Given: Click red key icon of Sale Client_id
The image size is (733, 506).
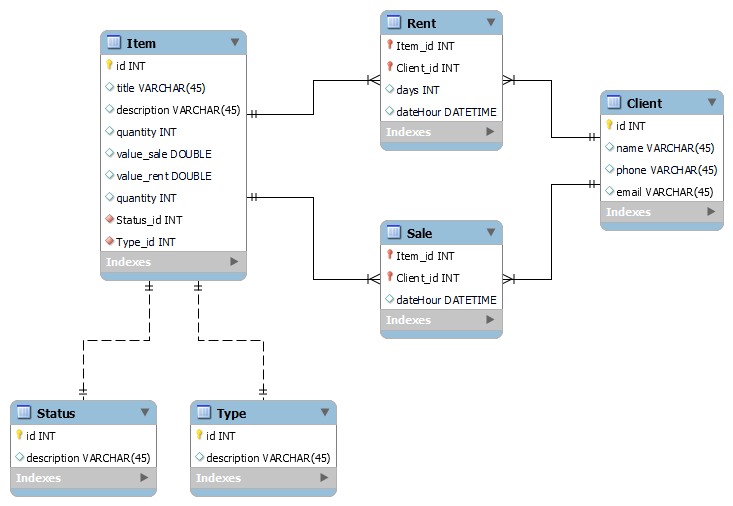Looking at the screenshot, I should point(390,276).
